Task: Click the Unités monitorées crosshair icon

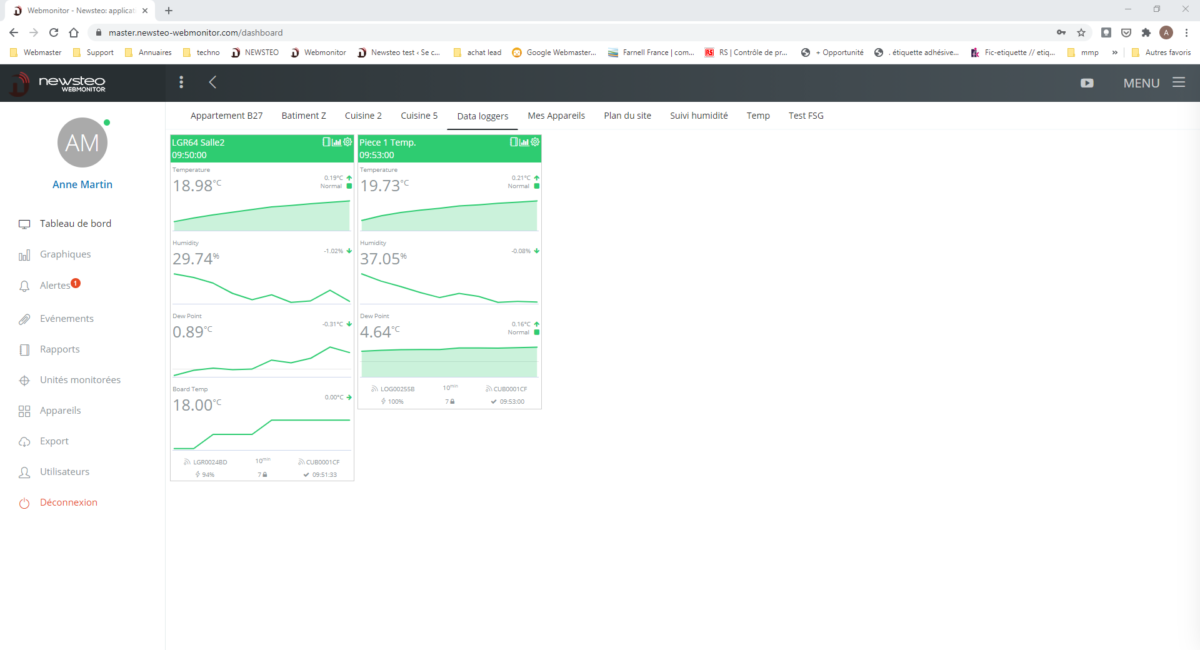Action: tap(24, 381)
